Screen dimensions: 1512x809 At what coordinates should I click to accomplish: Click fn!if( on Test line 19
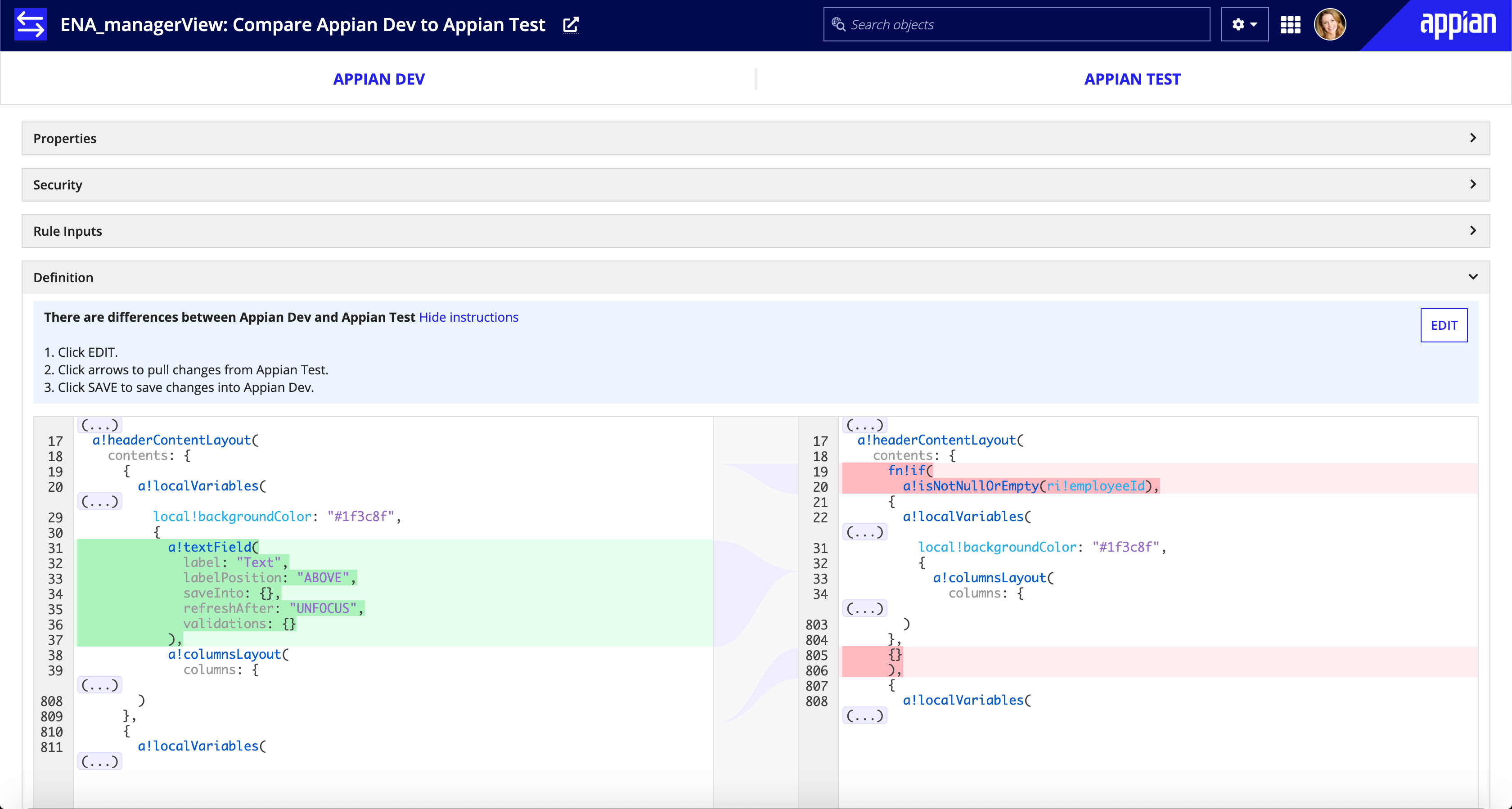click(x=910, y=471)
